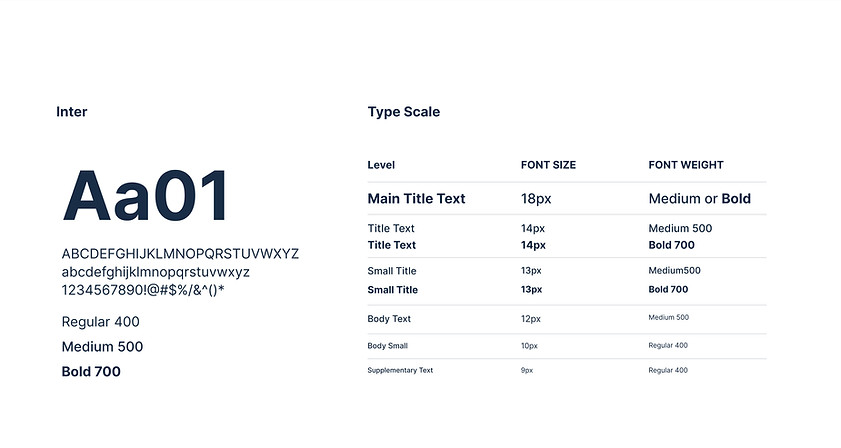The width and height of the screenshot is (841, 448).
Task: Click the numbers and symbols line
Action: [x=143, y=290]
